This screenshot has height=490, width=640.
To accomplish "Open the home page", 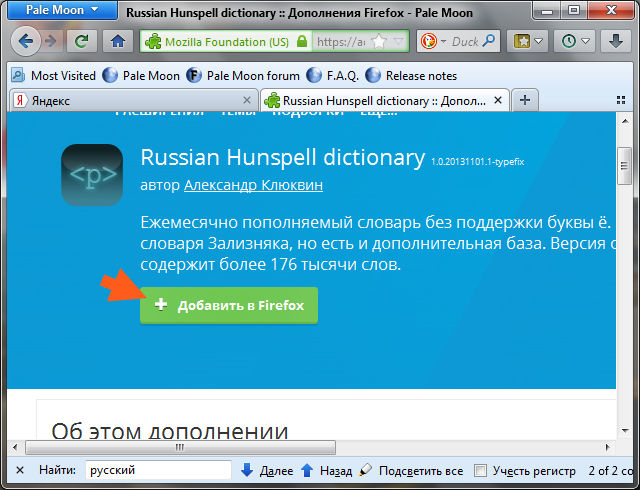I will pyautogui.click(x=118, y=41).
